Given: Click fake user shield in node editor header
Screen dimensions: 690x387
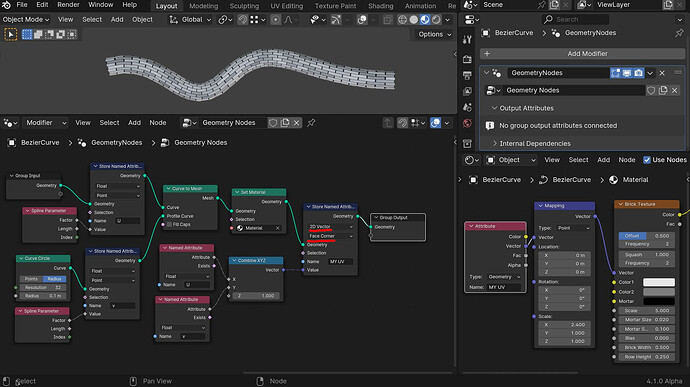Looking at the screenshot, I should pyautogui.click(x=273, y=123).
